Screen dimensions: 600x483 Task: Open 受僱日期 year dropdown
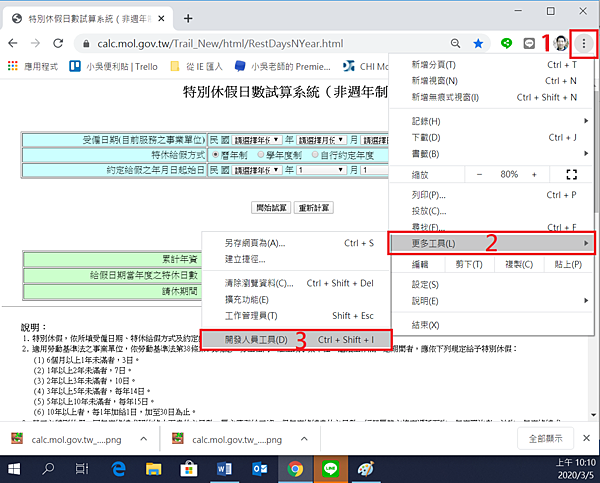(257, 140)
